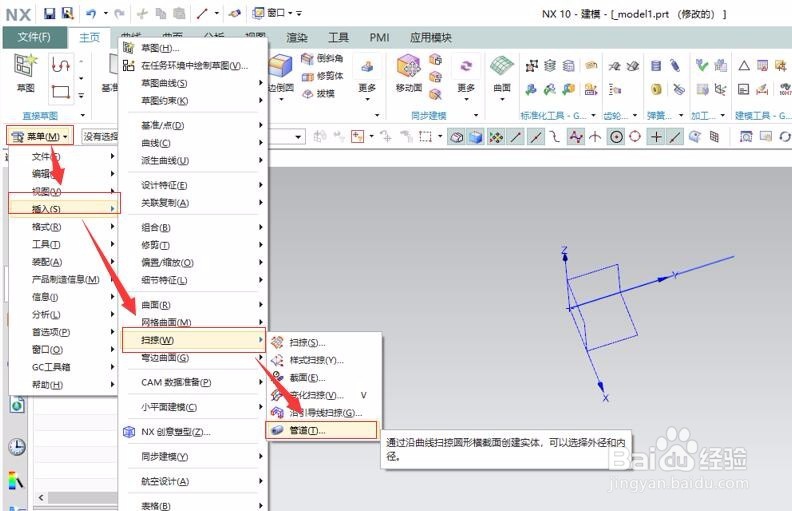Expand the 关联复制(A) submenu
The width and height of the screenshot is (792, 511).
tap(192, 203)
